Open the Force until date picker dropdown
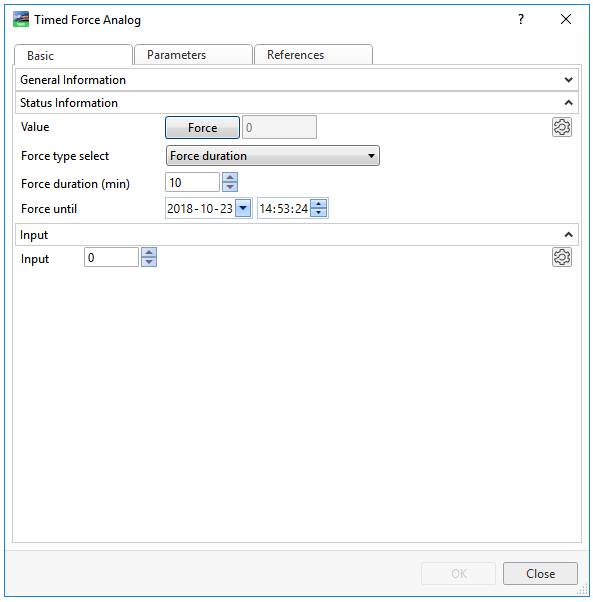This screenshot has width=593, height=602. tap(243, 208)
